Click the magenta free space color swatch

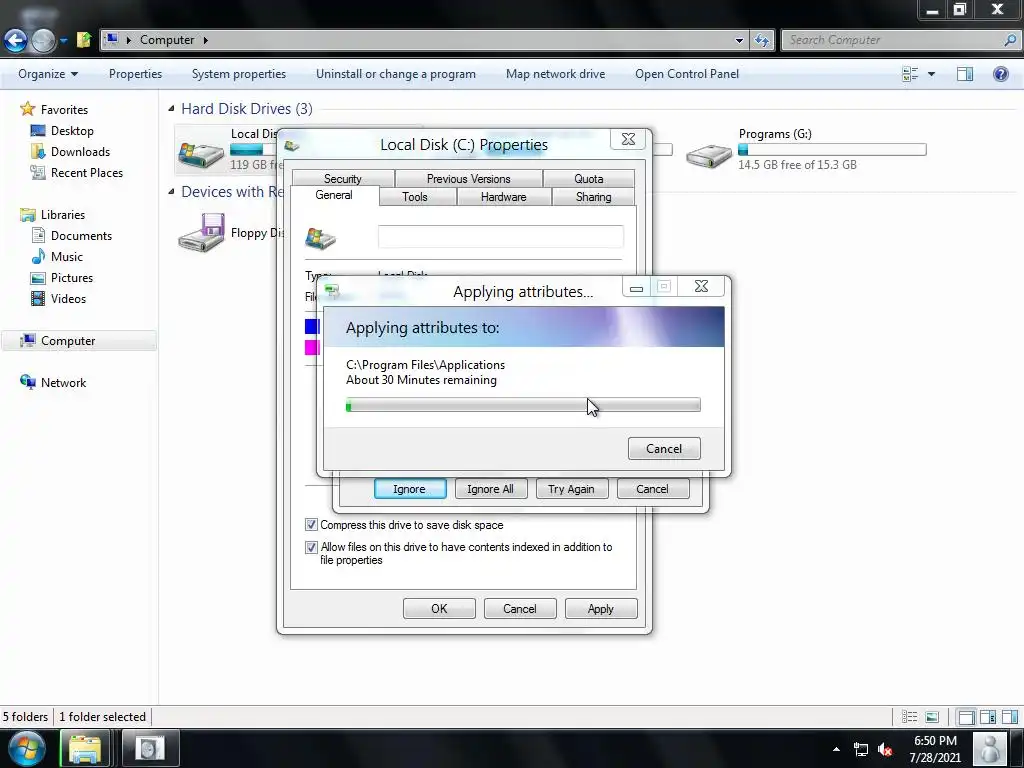[312, 347]
